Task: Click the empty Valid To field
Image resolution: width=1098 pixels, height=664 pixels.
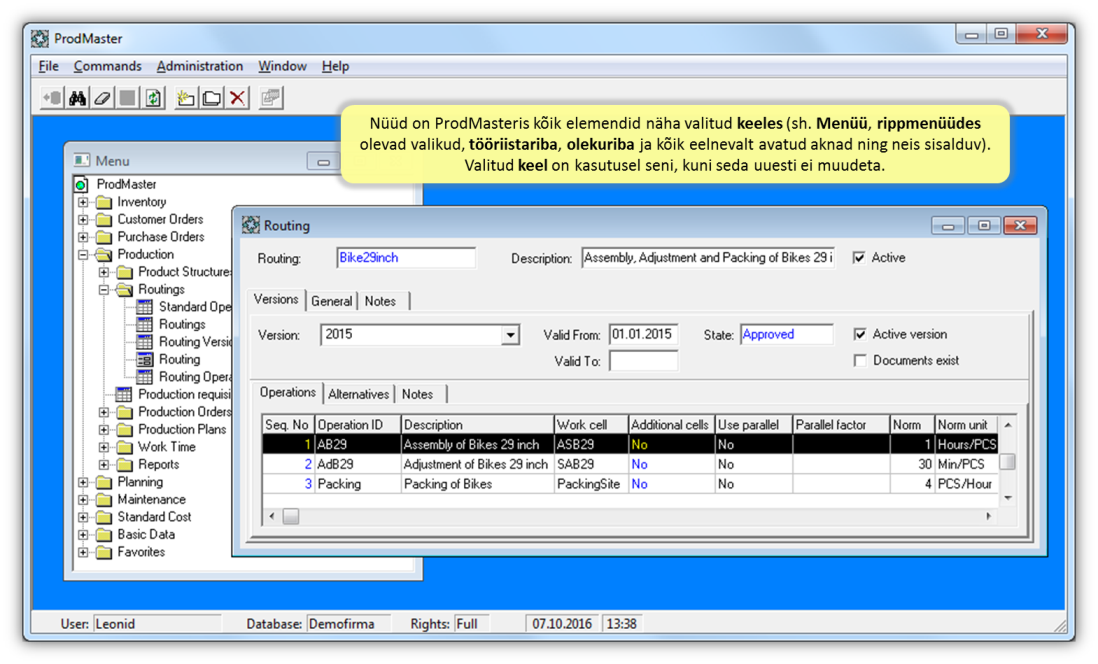Action: pyautogui.click(x=643, y=361)
